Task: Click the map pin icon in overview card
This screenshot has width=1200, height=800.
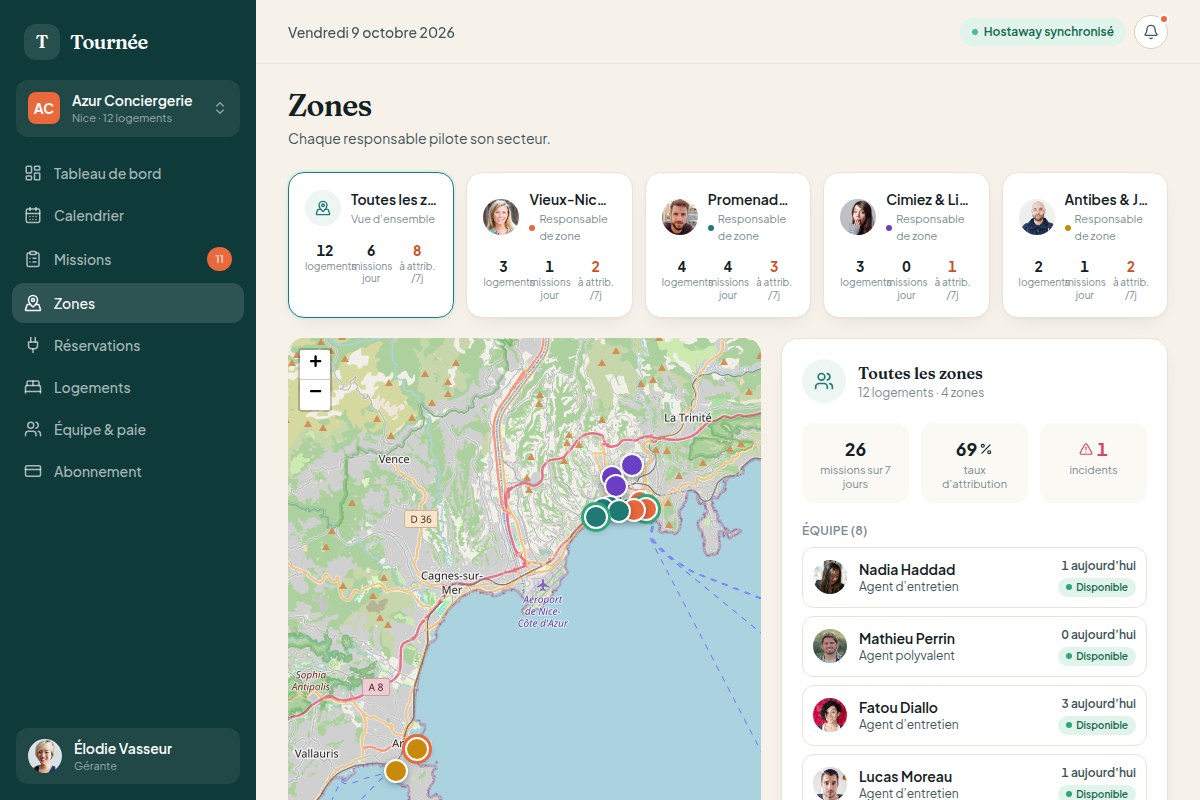Action: pyautogui.click(x=323, y=208)
